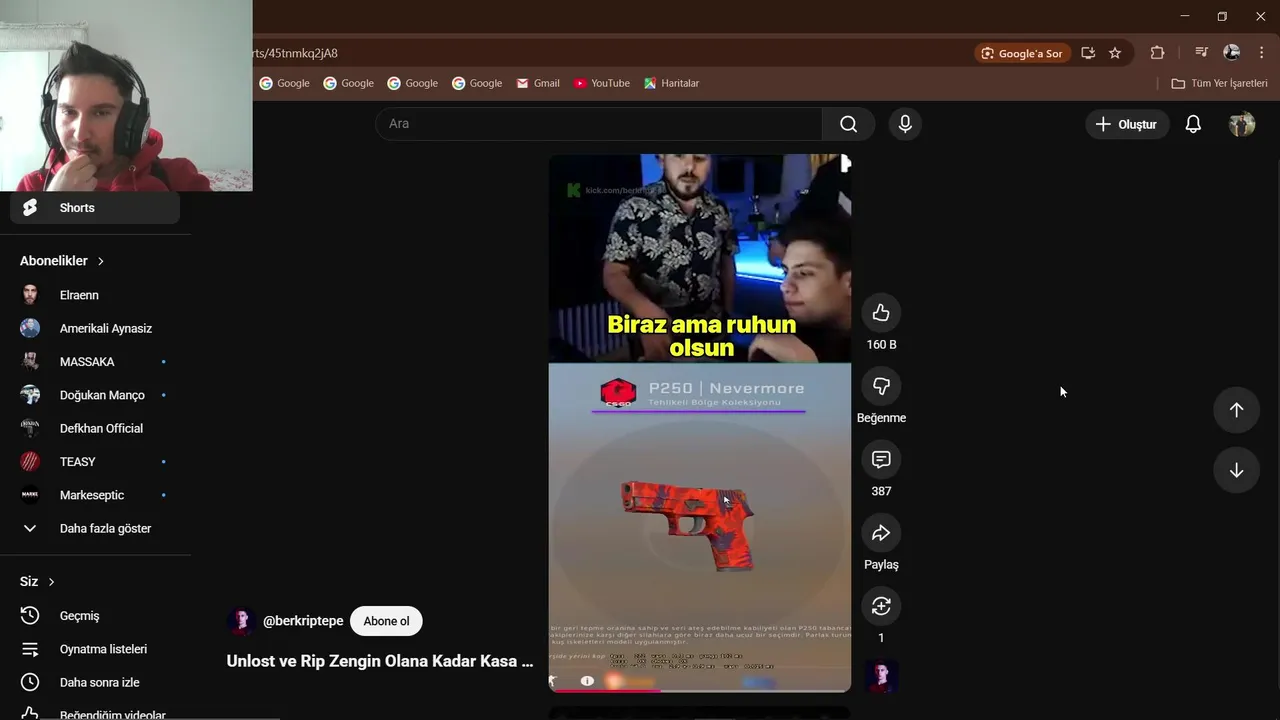Screen dimensions: 1280x720
Task: Open Chrome three-dot menu
Action: [x=1261, y=53]
